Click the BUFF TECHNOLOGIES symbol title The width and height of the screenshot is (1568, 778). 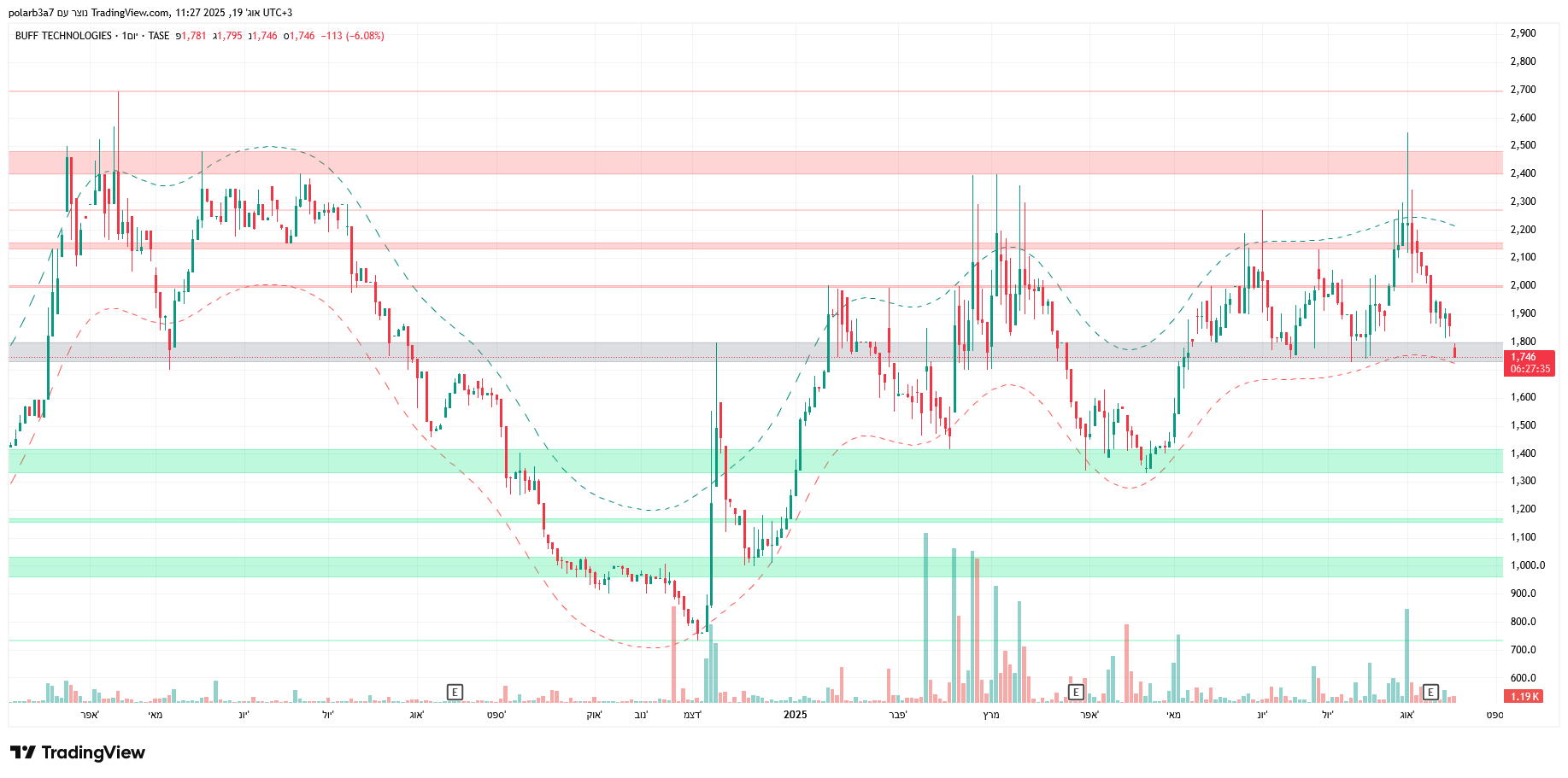[63, 36]
